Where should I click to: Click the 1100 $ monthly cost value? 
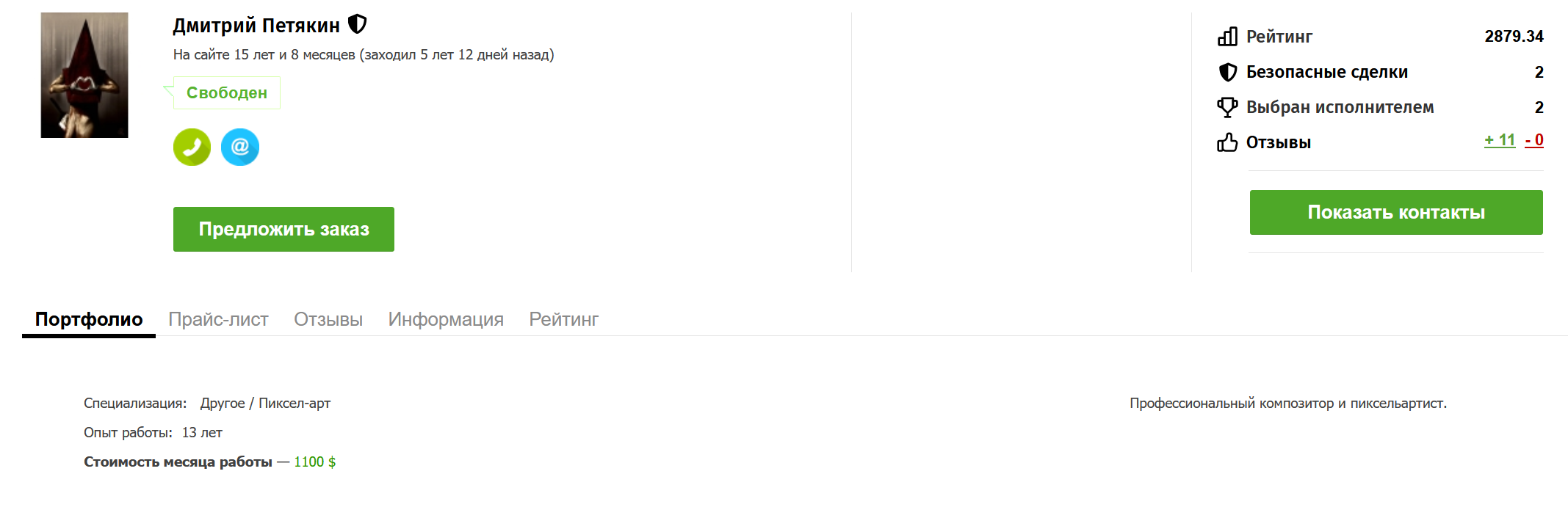point(315,462)
